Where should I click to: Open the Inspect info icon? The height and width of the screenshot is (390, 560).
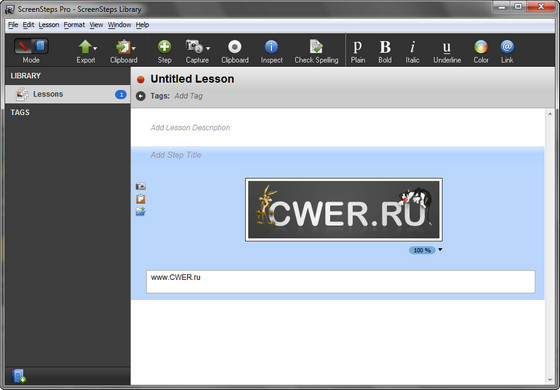pyautogui.click(x=271, y=47)
